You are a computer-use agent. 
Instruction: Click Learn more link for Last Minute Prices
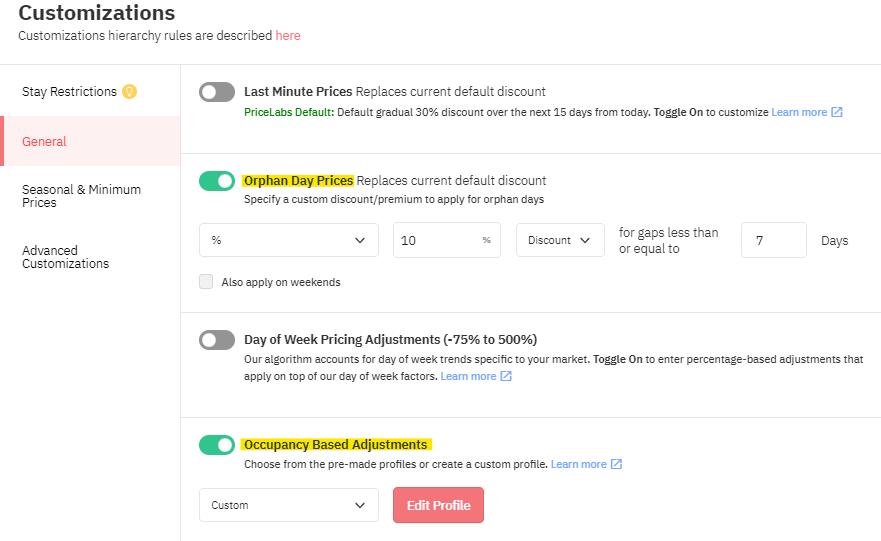point(799,112)
